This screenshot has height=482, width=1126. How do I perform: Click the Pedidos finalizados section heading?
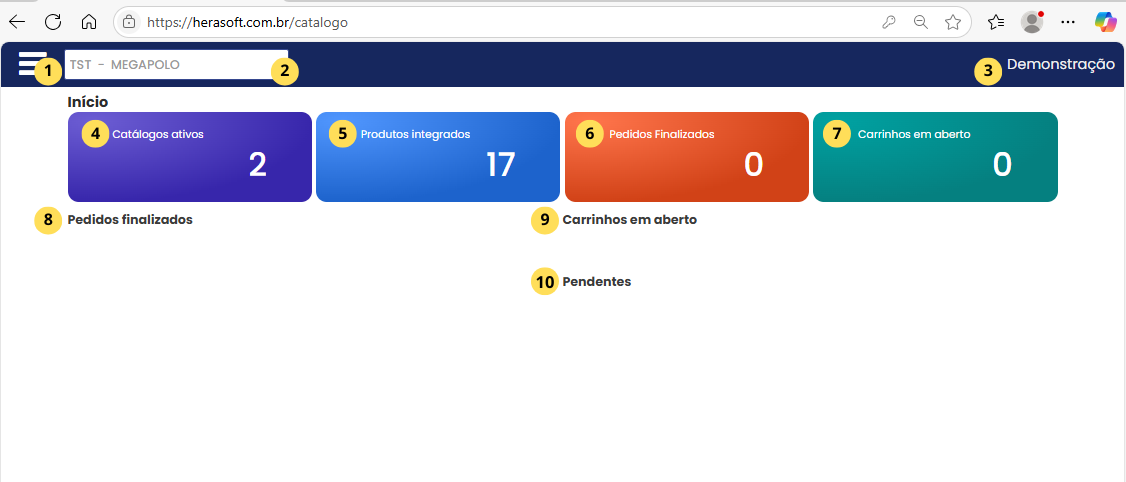130,220
